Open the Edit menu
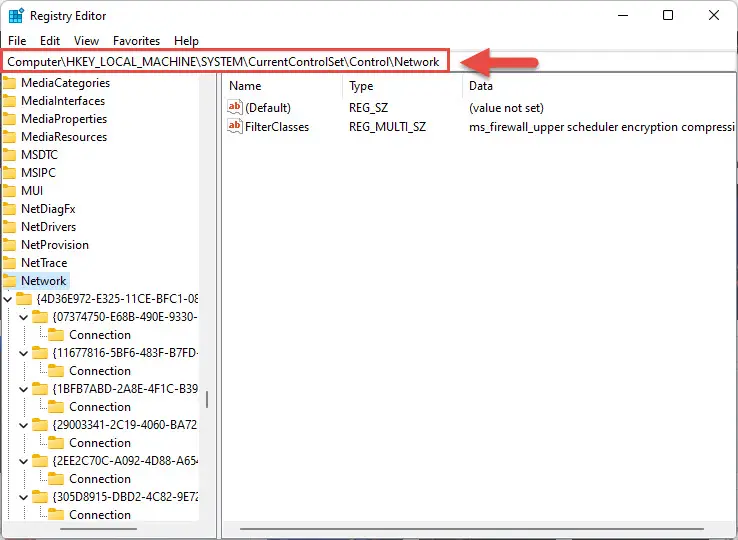 (50, 41)
